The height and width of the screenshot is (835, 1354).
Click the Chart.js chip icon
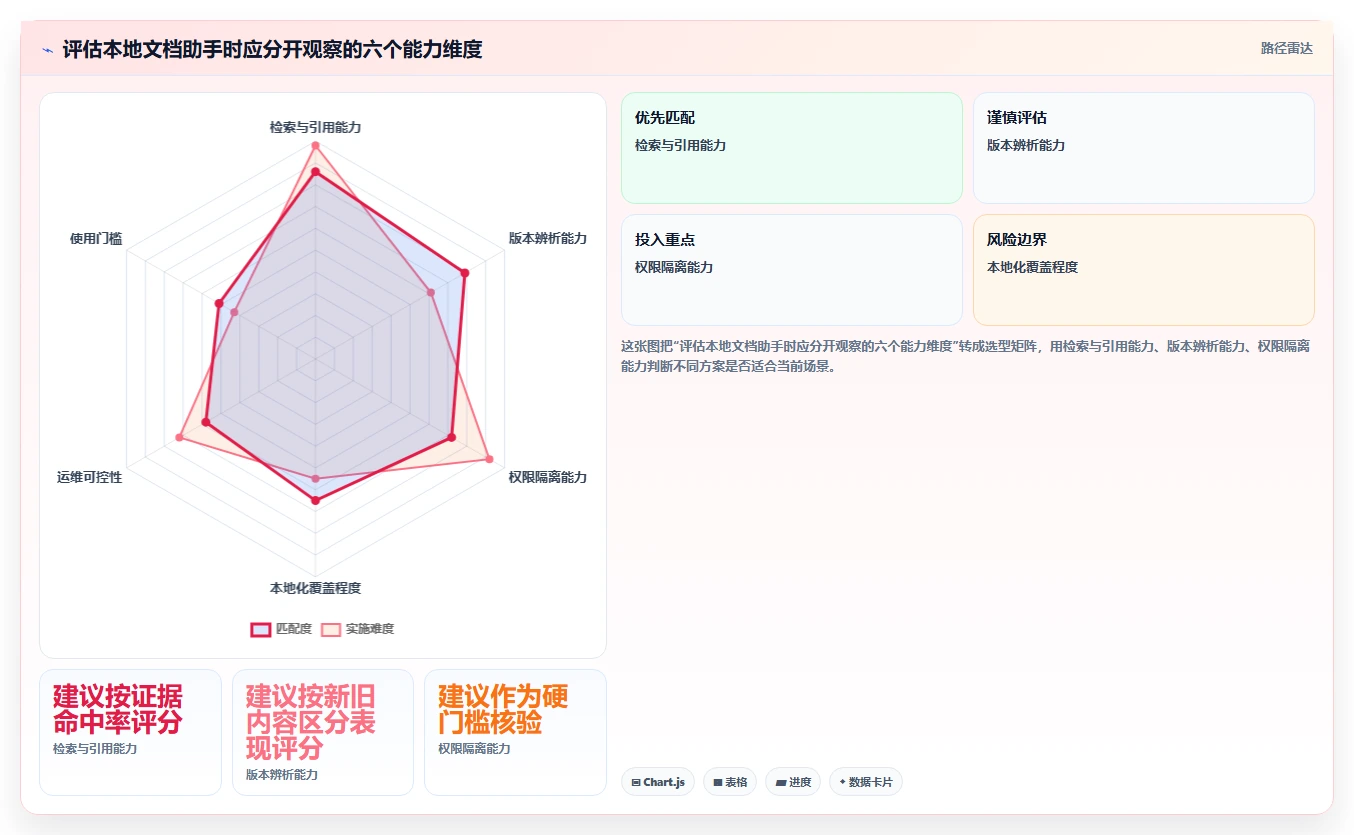click(x=636, y=783)
